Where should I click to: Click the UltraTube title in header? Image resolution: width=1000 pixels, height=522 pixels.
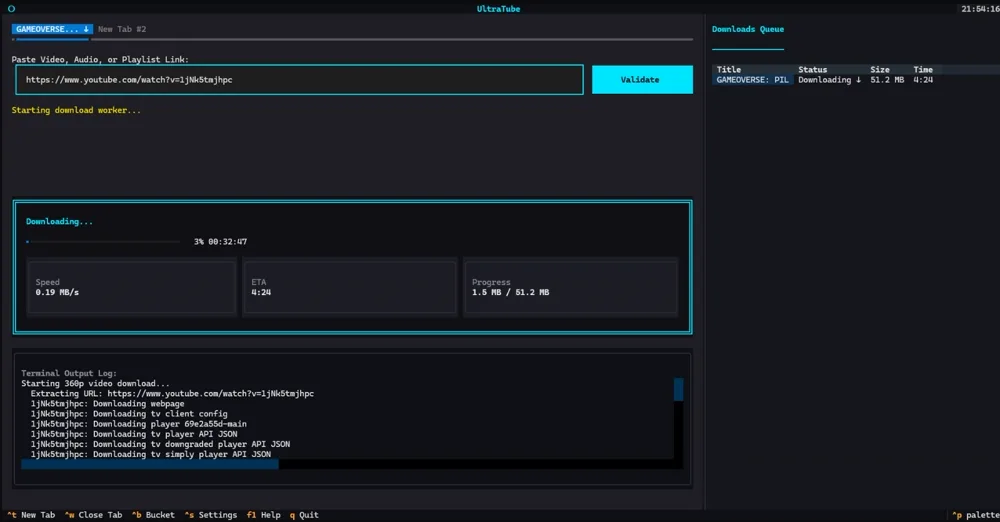tap(498, 9)
